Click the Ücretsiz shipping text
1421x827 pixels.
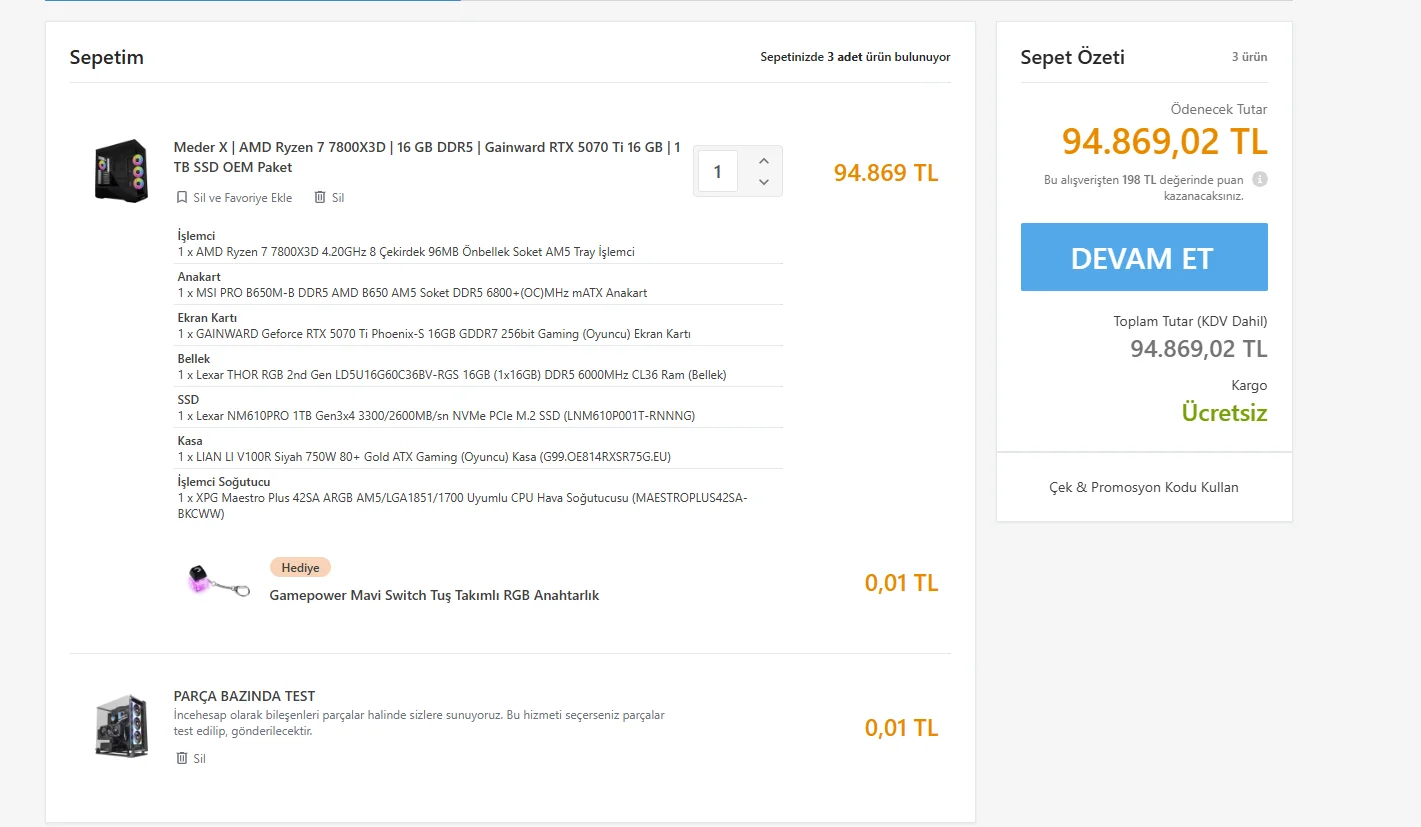tap(1224, 412)
